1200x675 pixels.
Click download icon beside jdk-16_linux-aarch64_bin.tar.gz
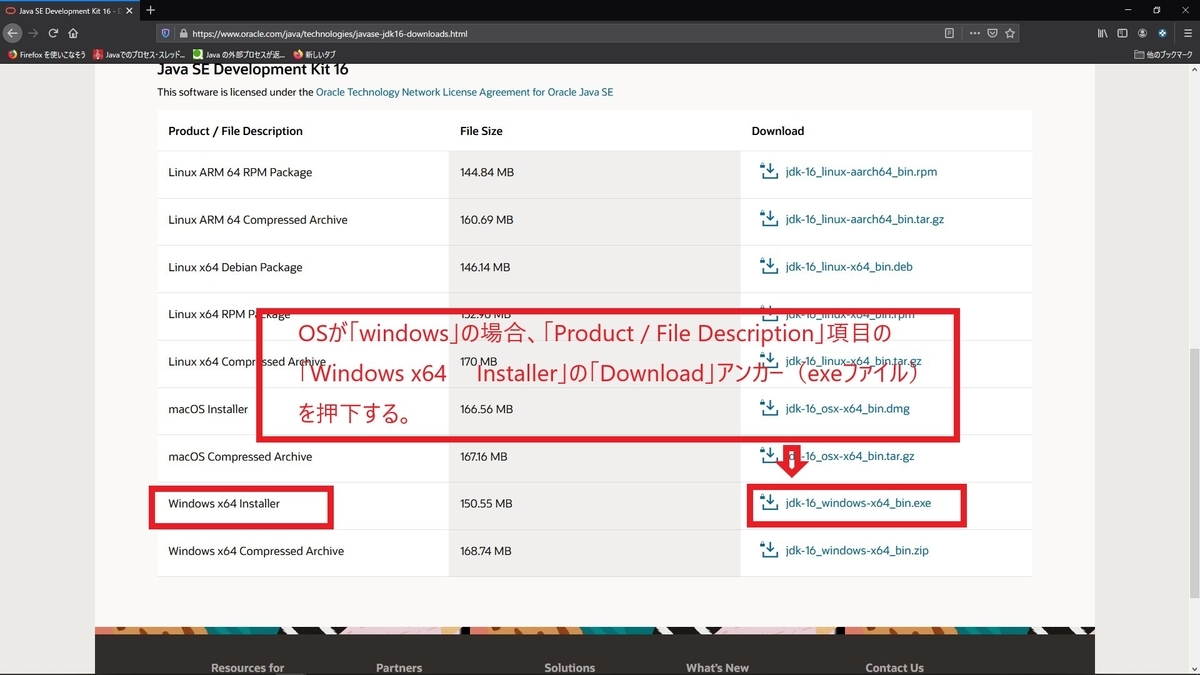click(769, 218)
